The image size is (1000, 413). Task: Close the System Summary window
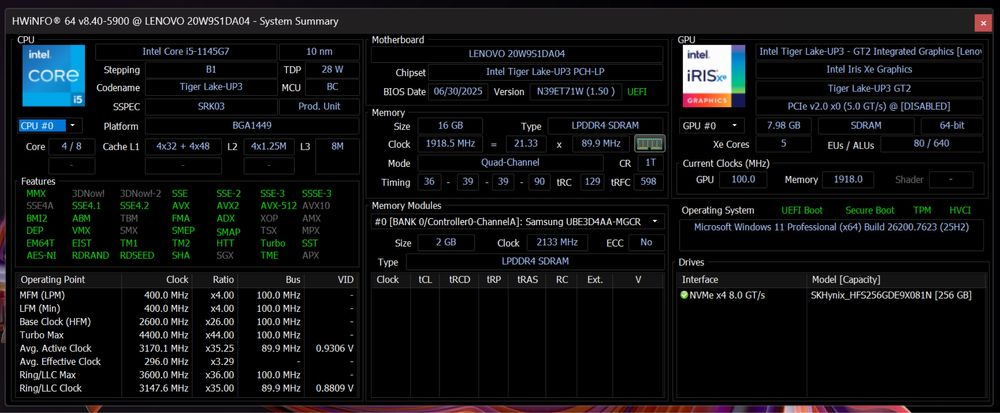pos(982,22)
